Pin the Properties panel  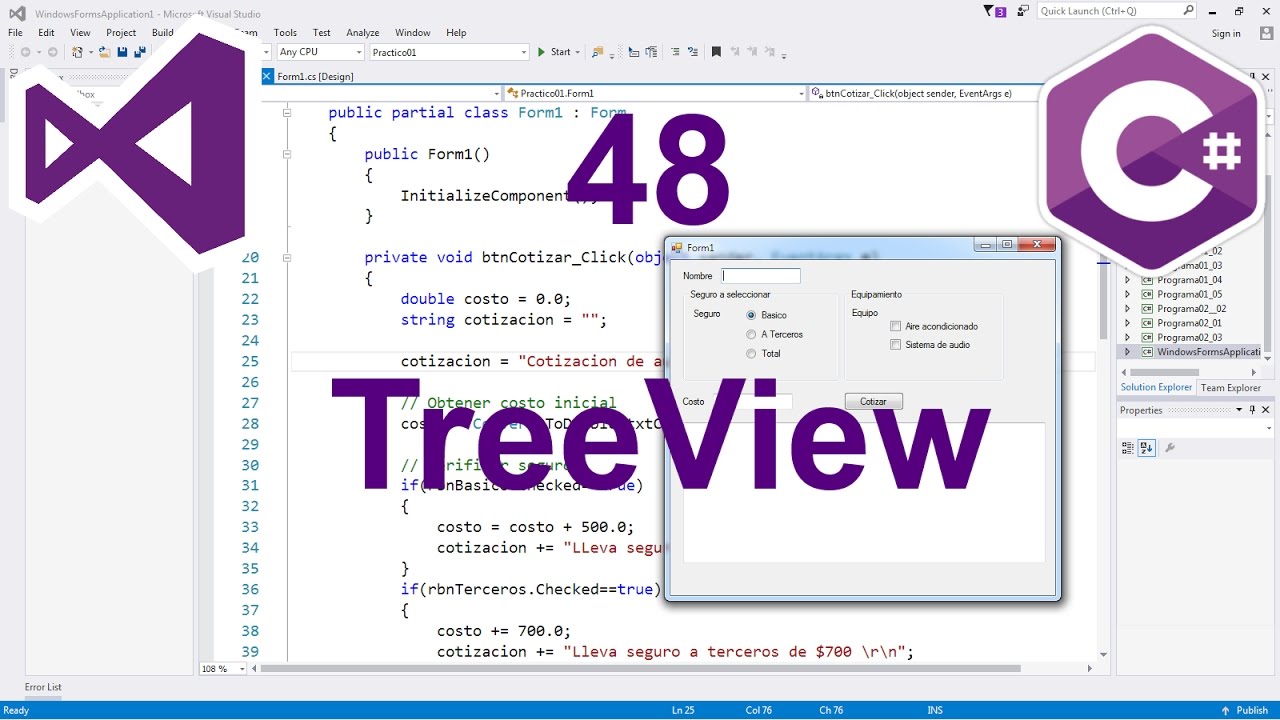point(1252,410)
